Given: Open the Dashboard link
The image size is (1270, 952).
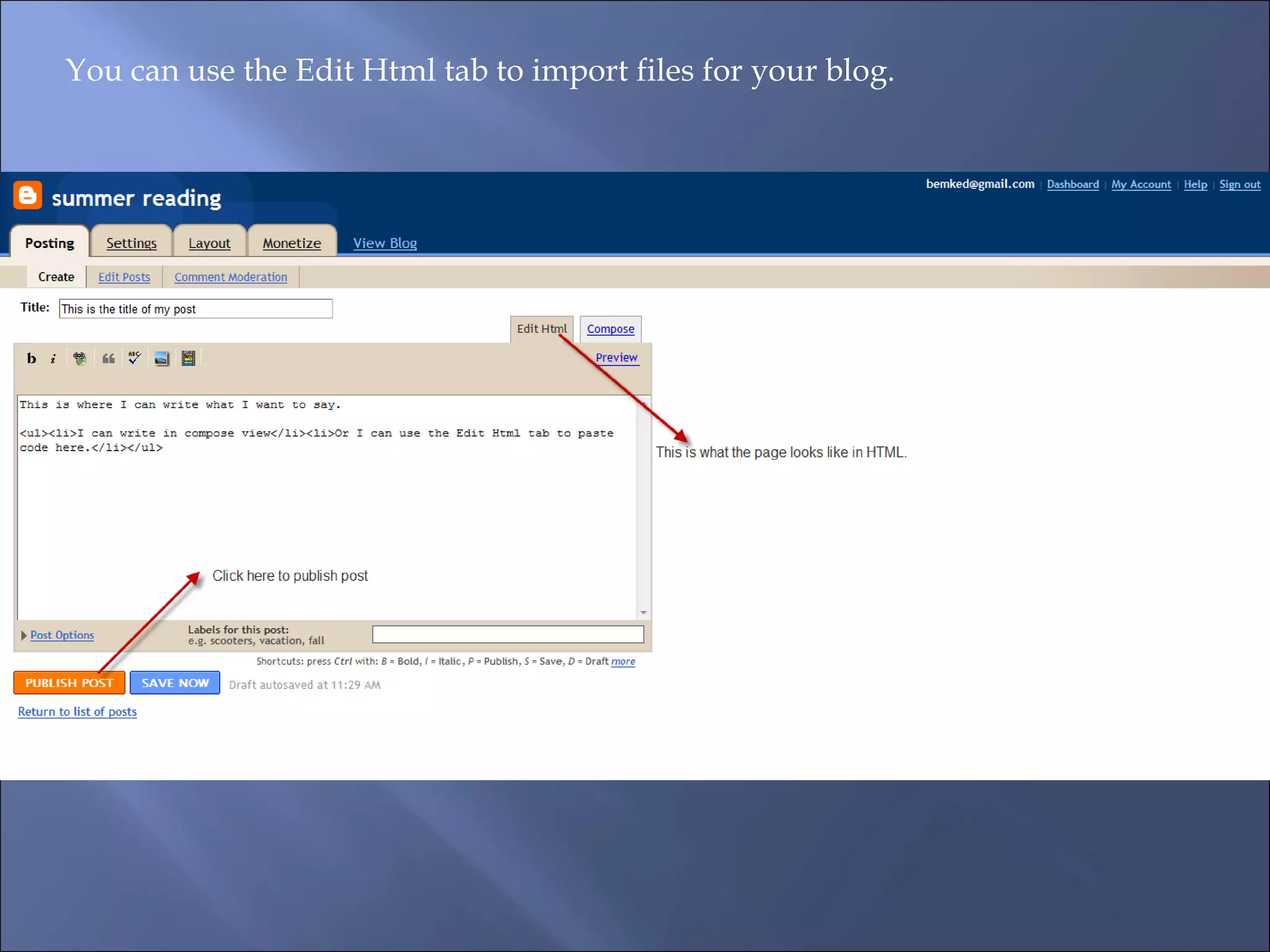Looking at the screenshot, I should [x=1073, y=184].
